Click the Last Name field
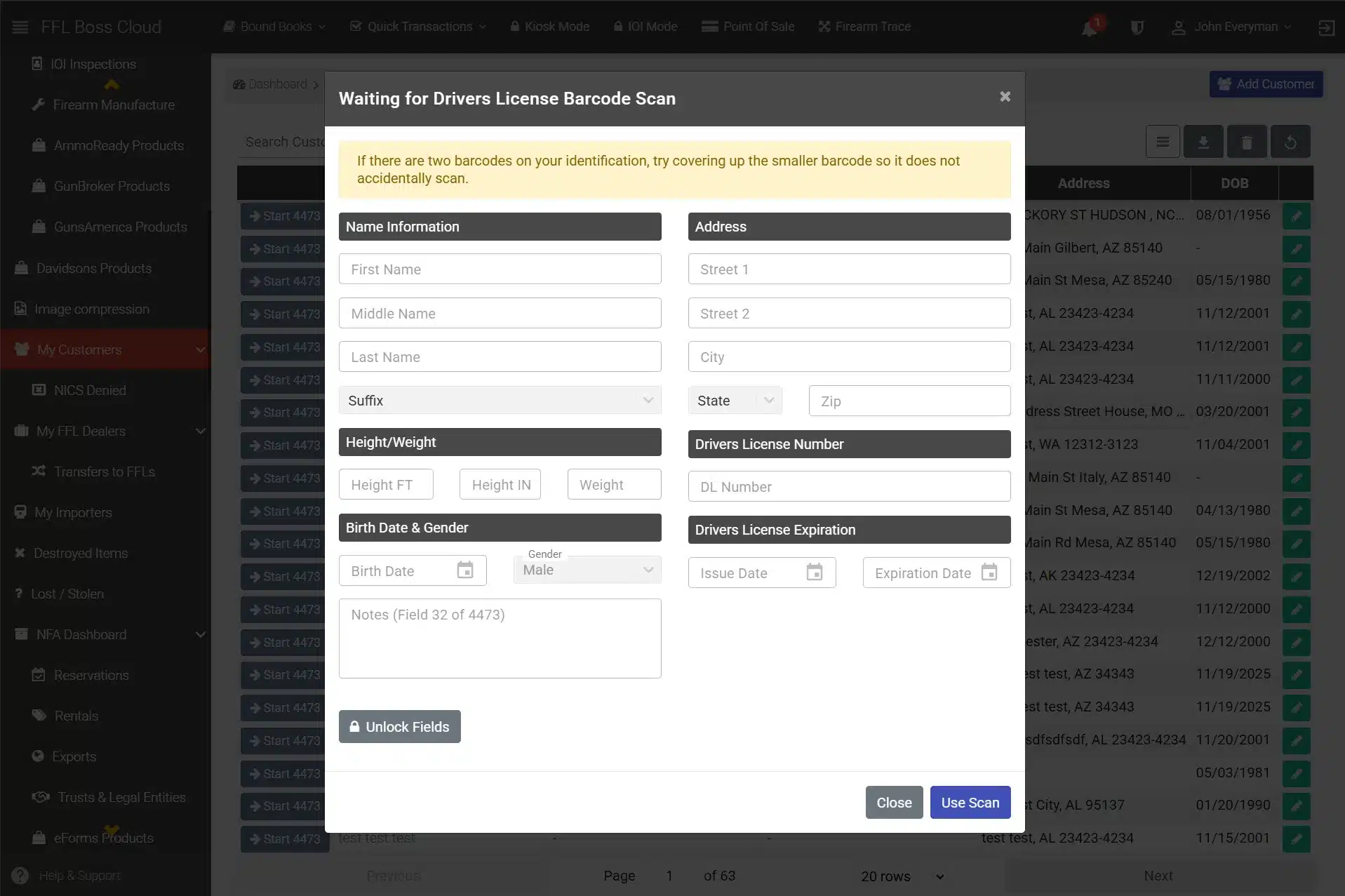The height and width of the screenshot is (896, 1345). tap(500, 356)
